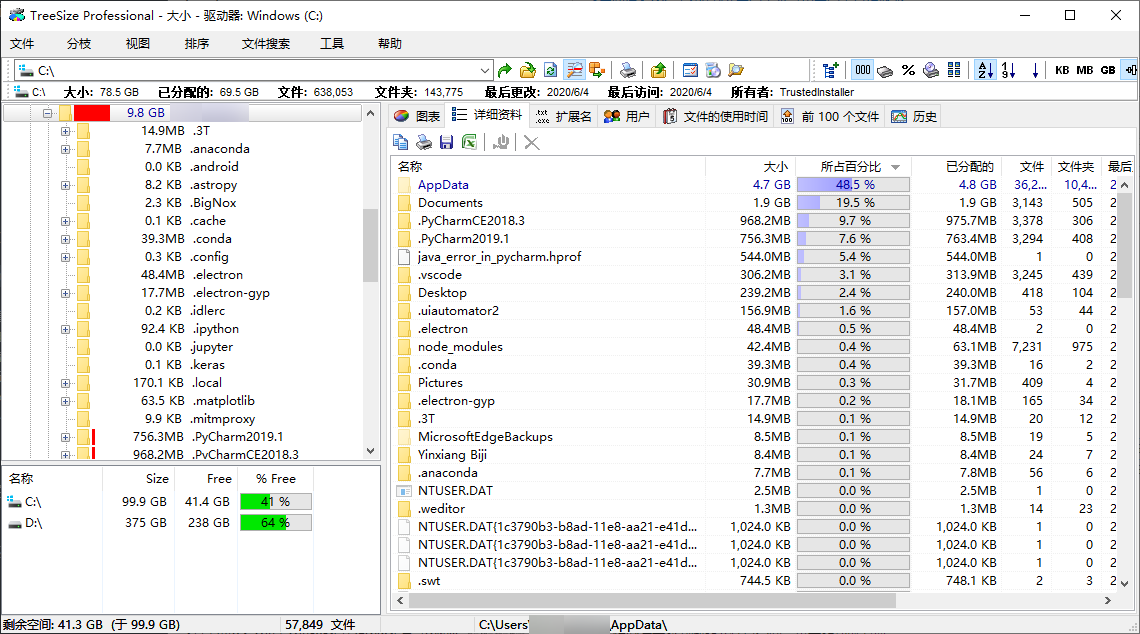Expand the .ipython tree folder
This screenshot has height=634, width=1140.
pos(65,329)
